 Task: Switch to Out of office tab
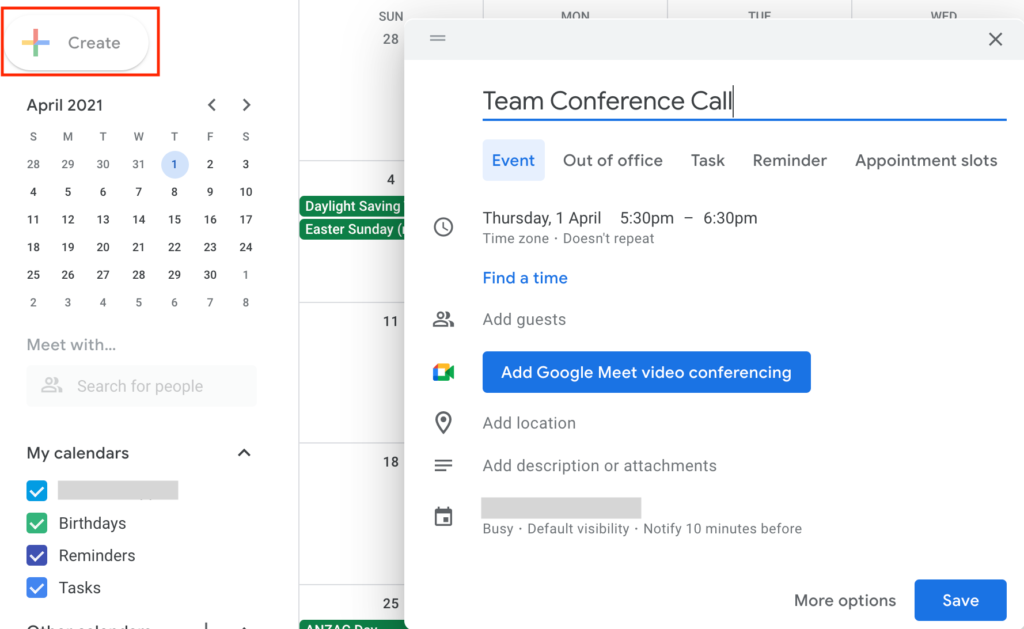(613, 160)
